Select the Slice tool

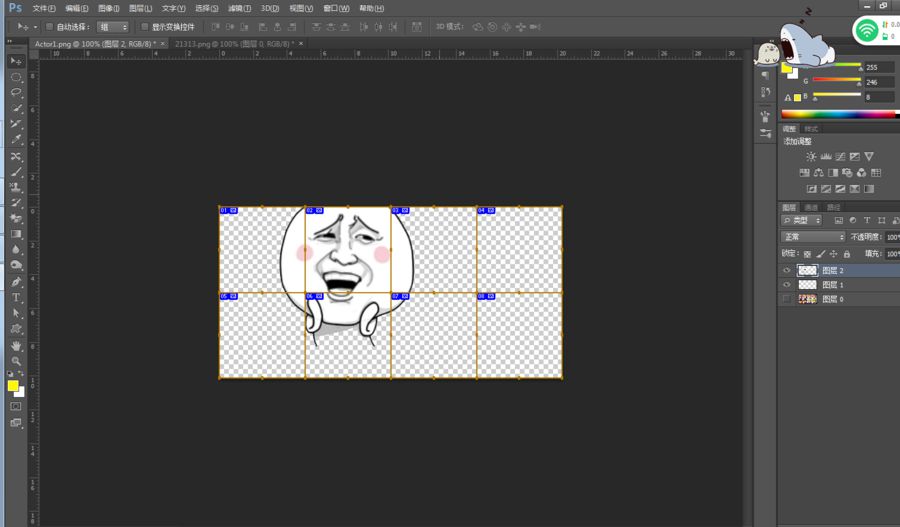[15, 123]
